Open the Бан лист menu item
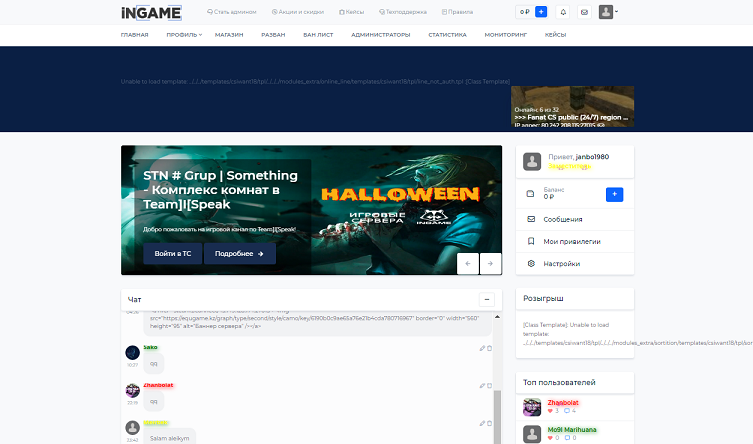 [x=319, y=34]
